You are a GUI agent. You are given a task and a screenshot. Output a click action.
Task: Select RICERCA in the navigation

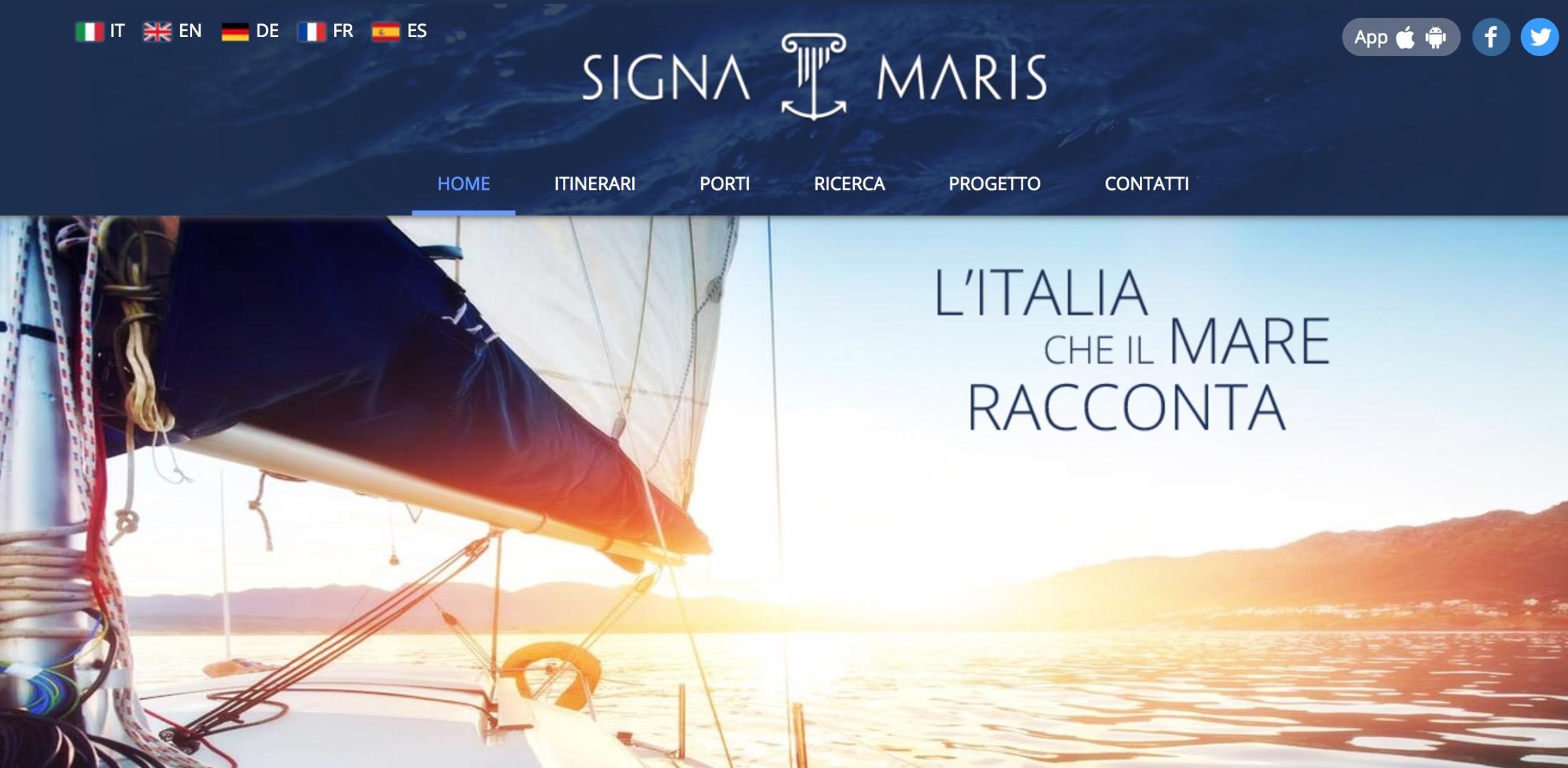(849, 184)
